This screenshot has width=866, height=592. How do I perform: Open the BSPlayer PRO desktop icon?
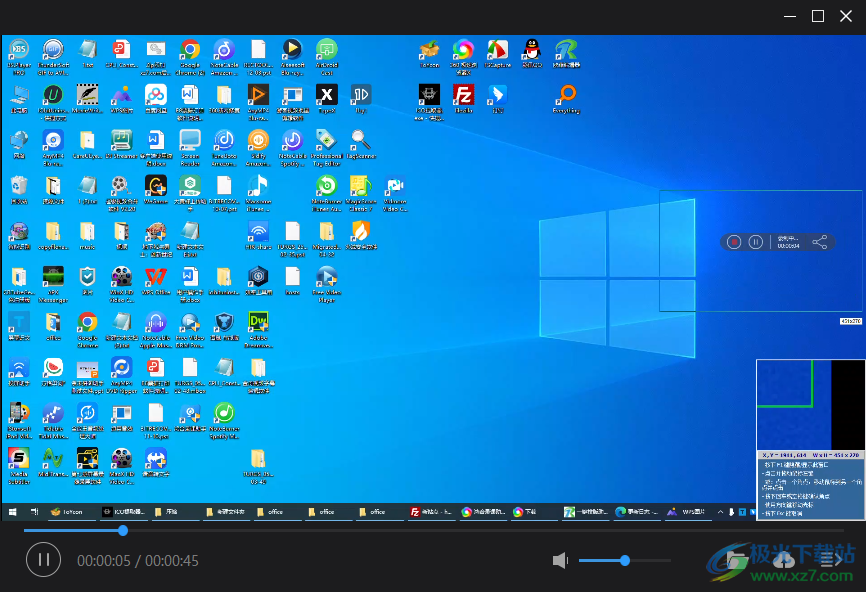pyautogui.click(x=19, y=57)
